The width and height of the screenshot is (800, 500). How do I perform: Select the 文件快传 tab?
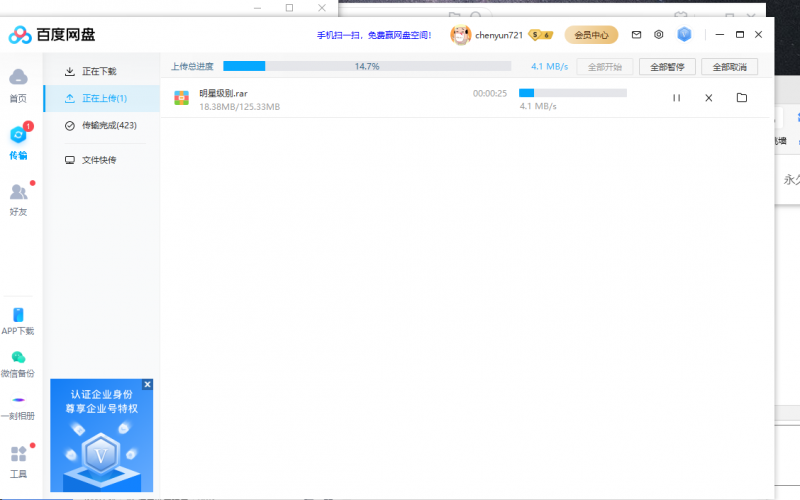click(x=99, y=160)
